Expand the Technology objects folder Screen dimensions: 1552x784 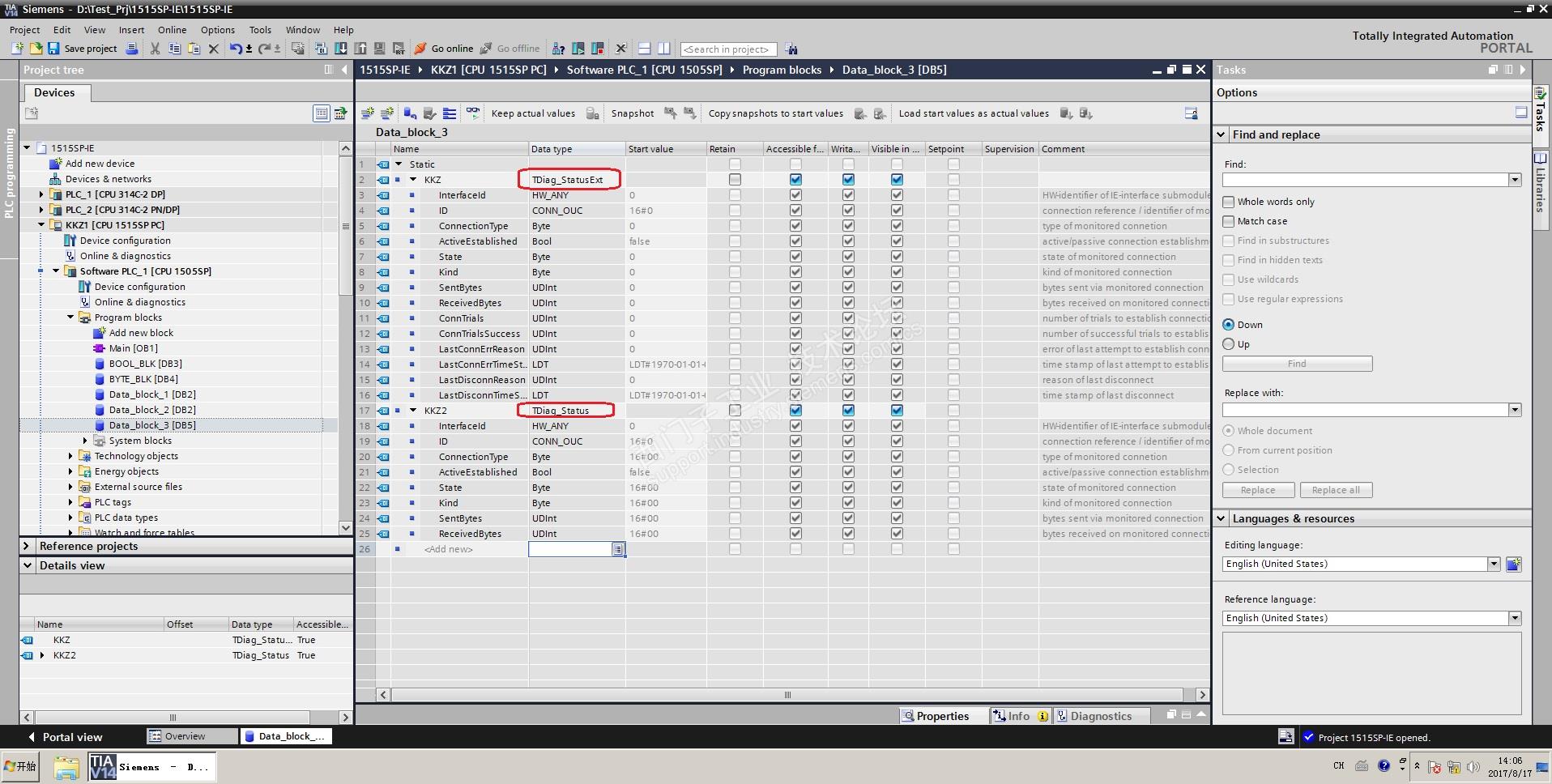(x=70, y=456)
